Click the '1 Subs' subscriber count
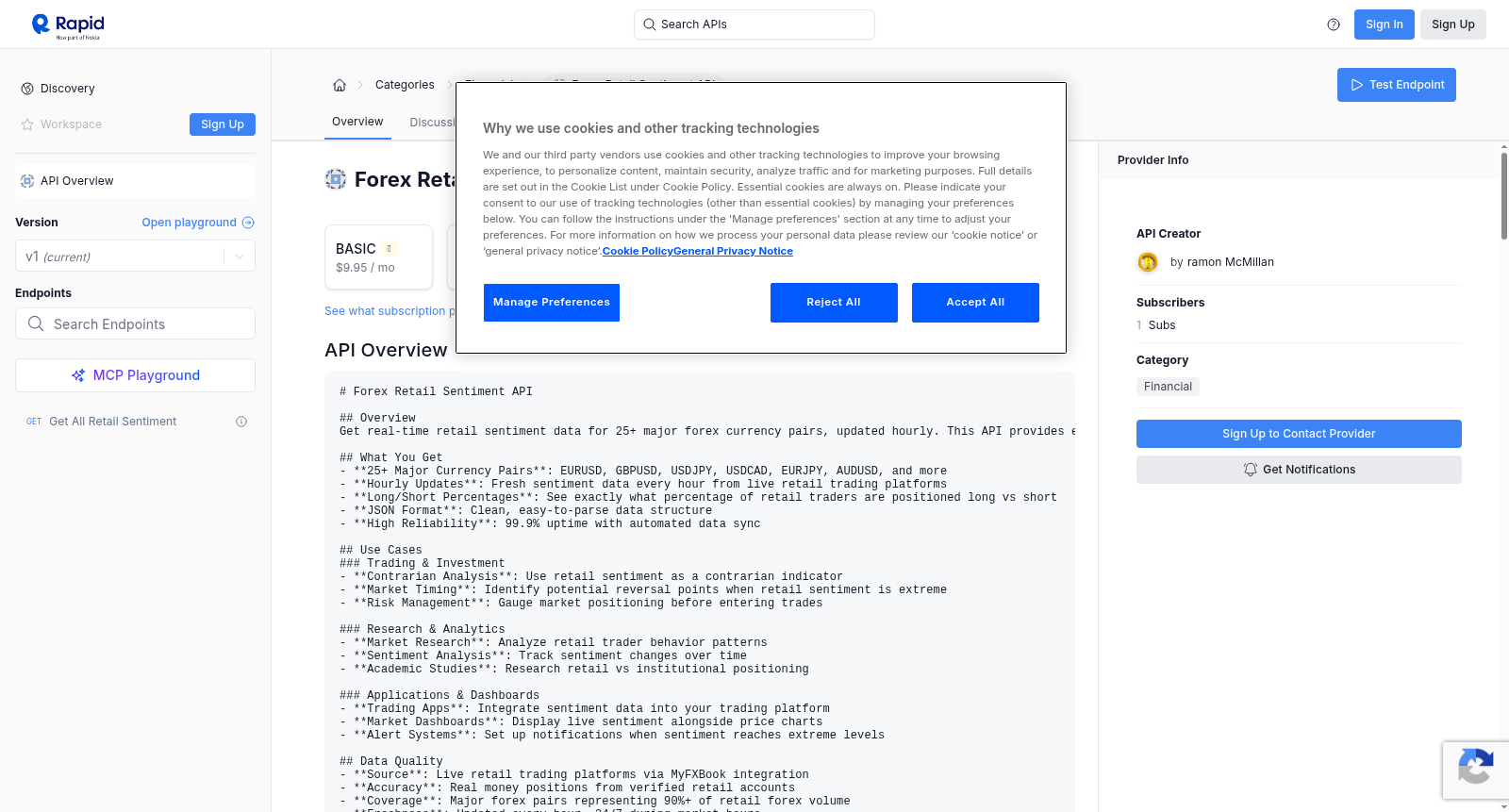1509x812 pixels. point(1156,325)
